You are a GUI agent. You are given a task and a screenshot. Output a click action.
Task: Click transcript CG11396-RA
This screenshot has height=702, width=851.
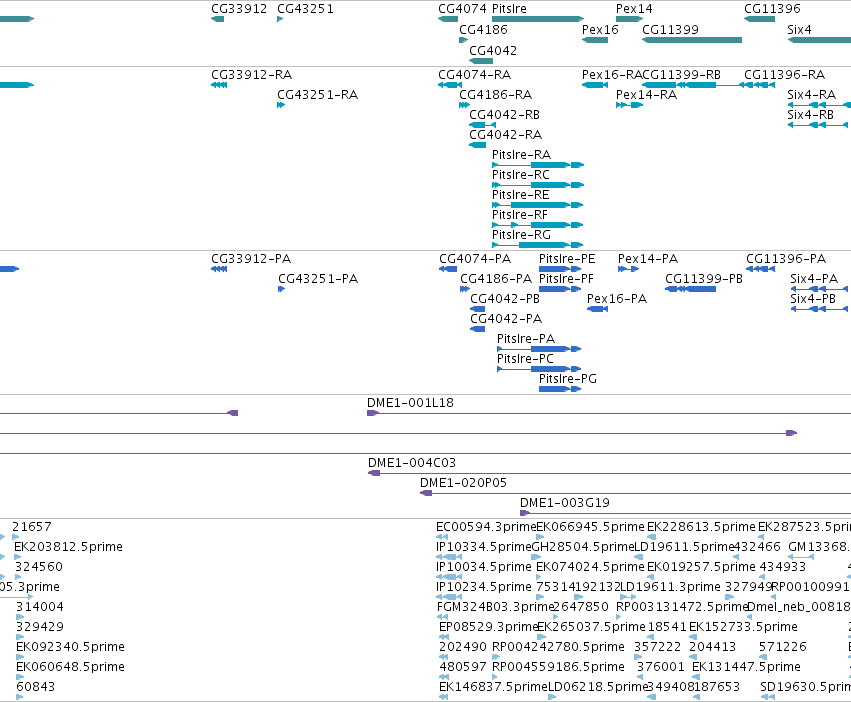coord(759,85)
